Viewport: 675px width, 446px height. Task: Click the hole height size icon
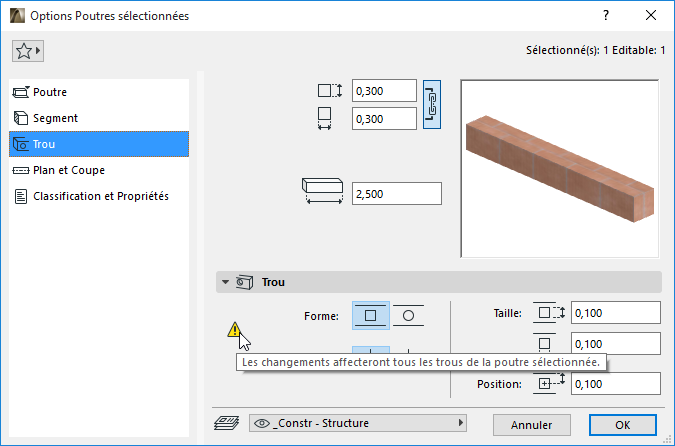(x=549, y=313)
